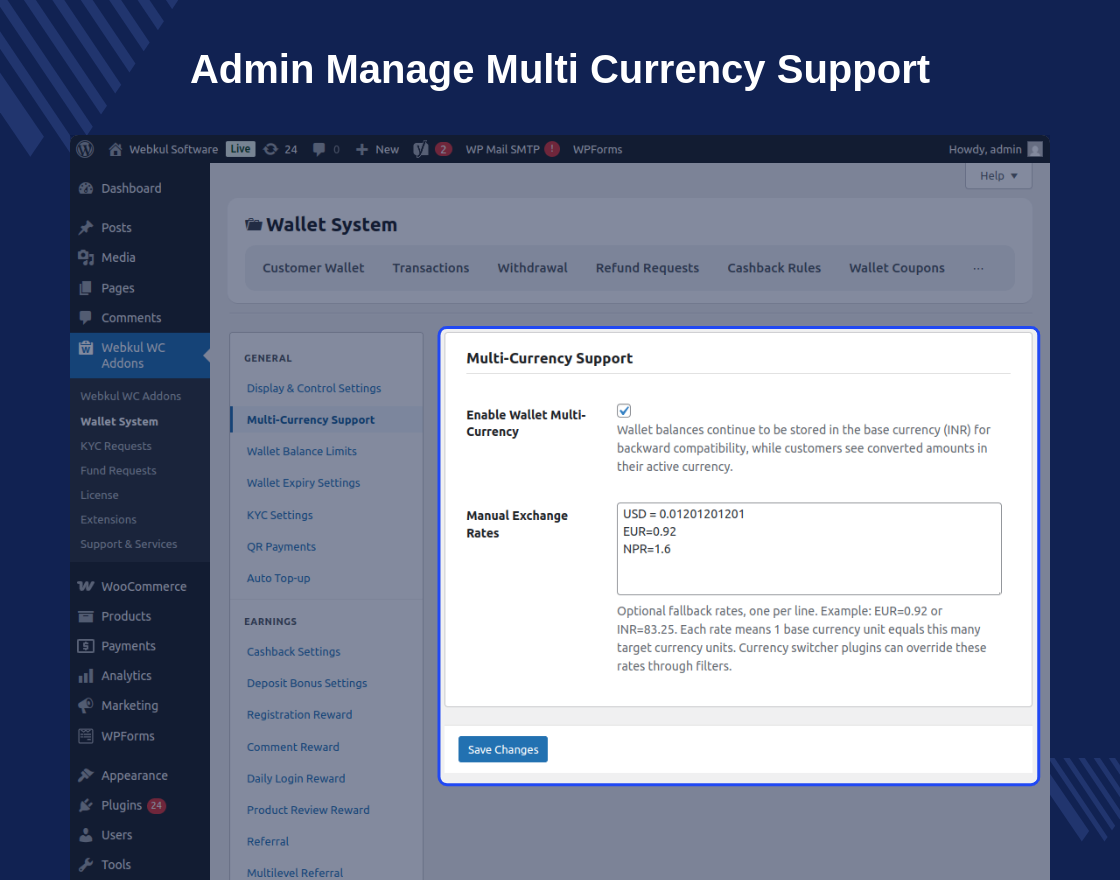The width and height of the screenshot is (1120, 880).
Task: Click the Media icon in sidebar
Action: [x=86, y=258]
